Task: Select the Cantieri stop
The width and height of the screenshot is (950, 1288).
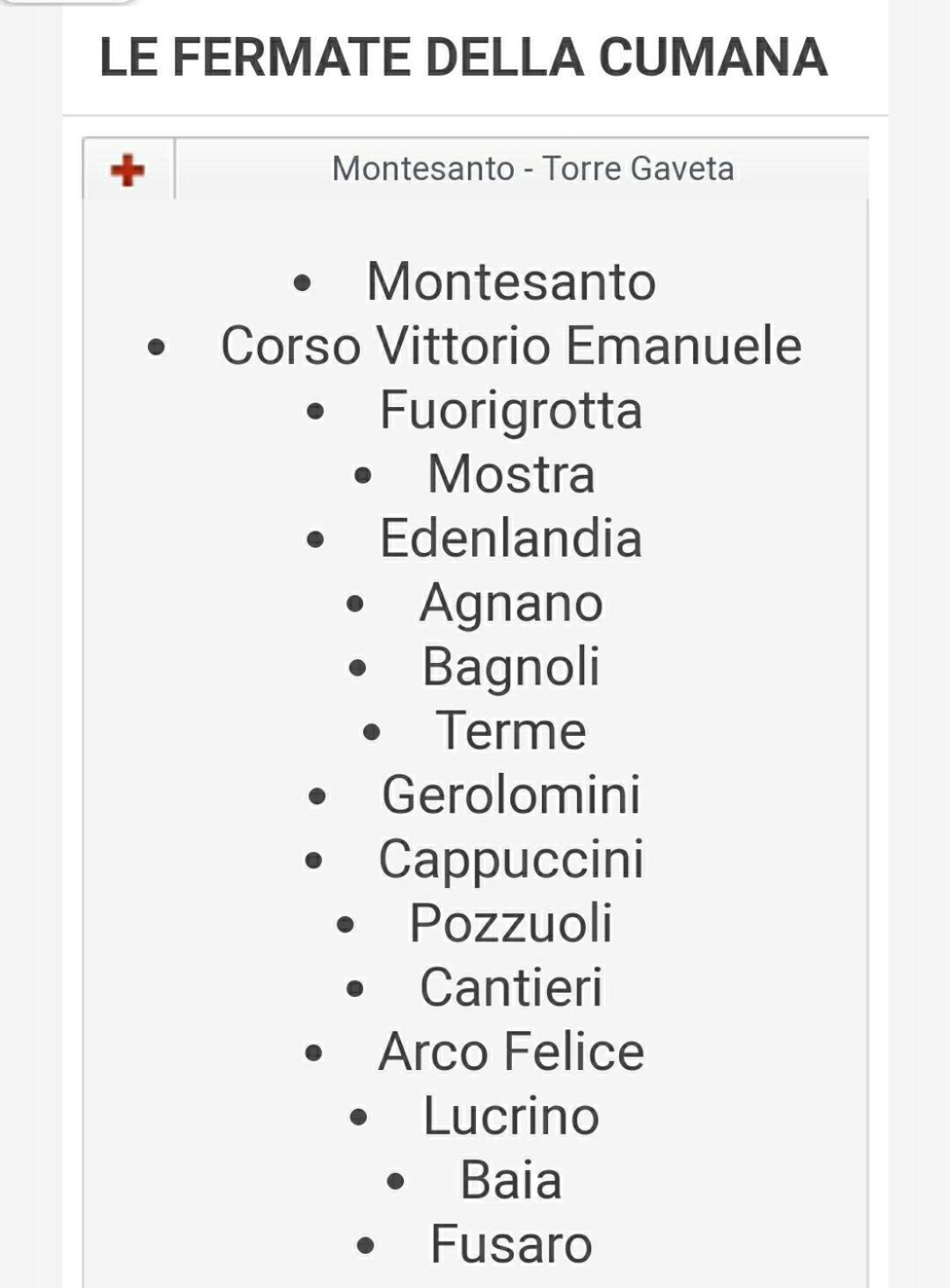Action: click(511, 988)
